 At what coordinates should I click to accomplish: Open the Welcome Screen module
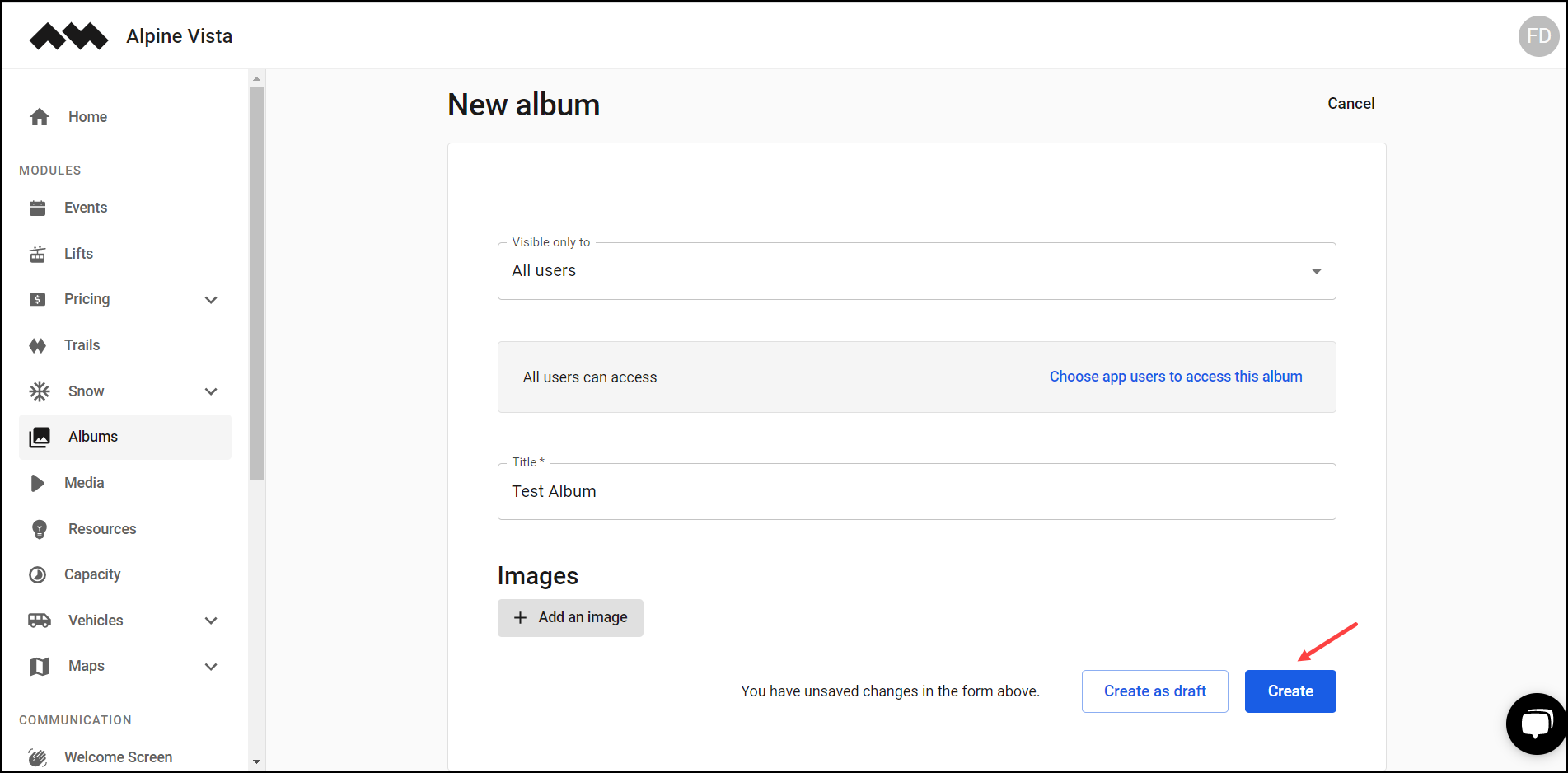(x=119, y=757)
